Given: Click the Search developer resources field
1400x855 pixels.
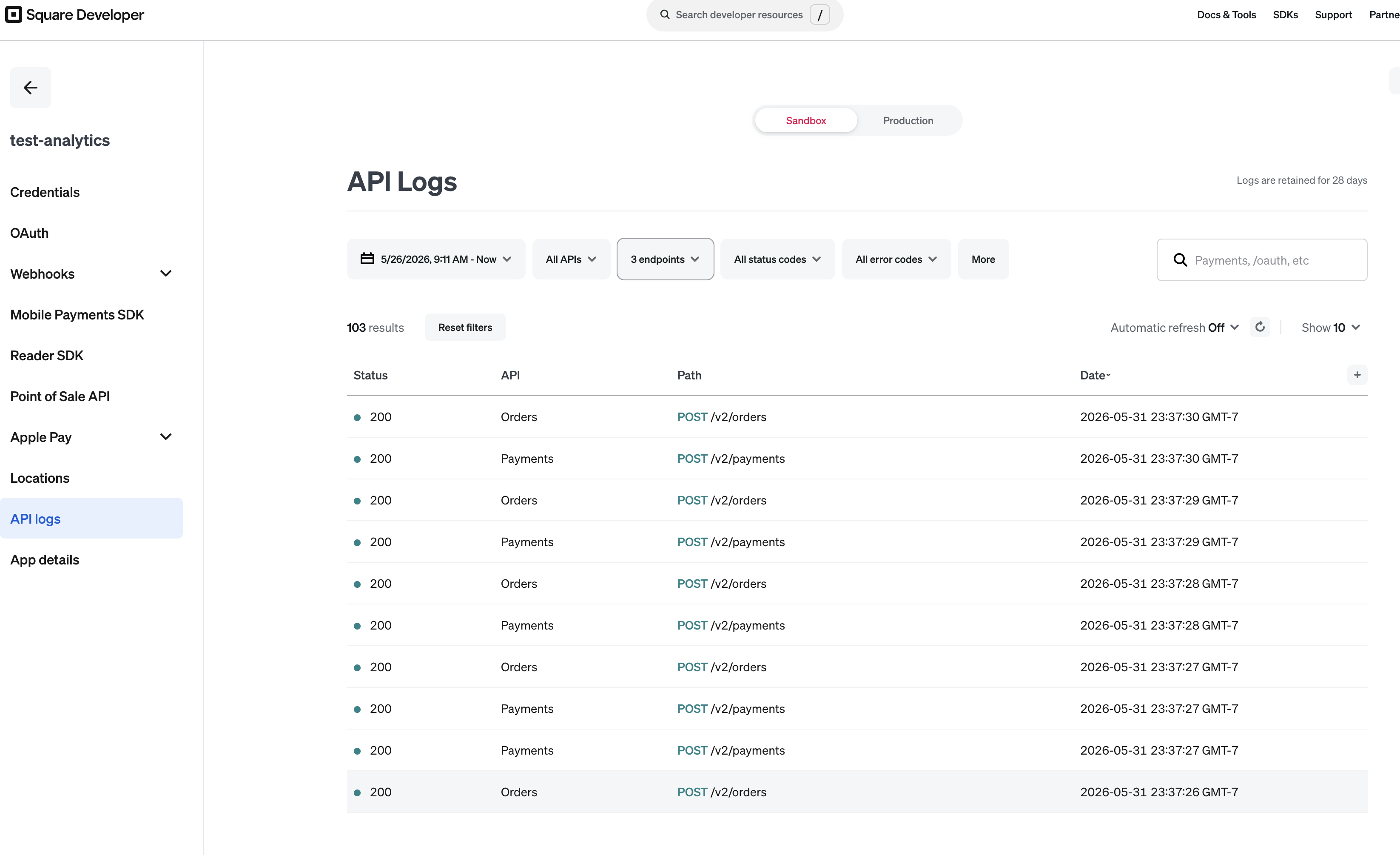Looking at the screenshot, I should tap(744, 15).
